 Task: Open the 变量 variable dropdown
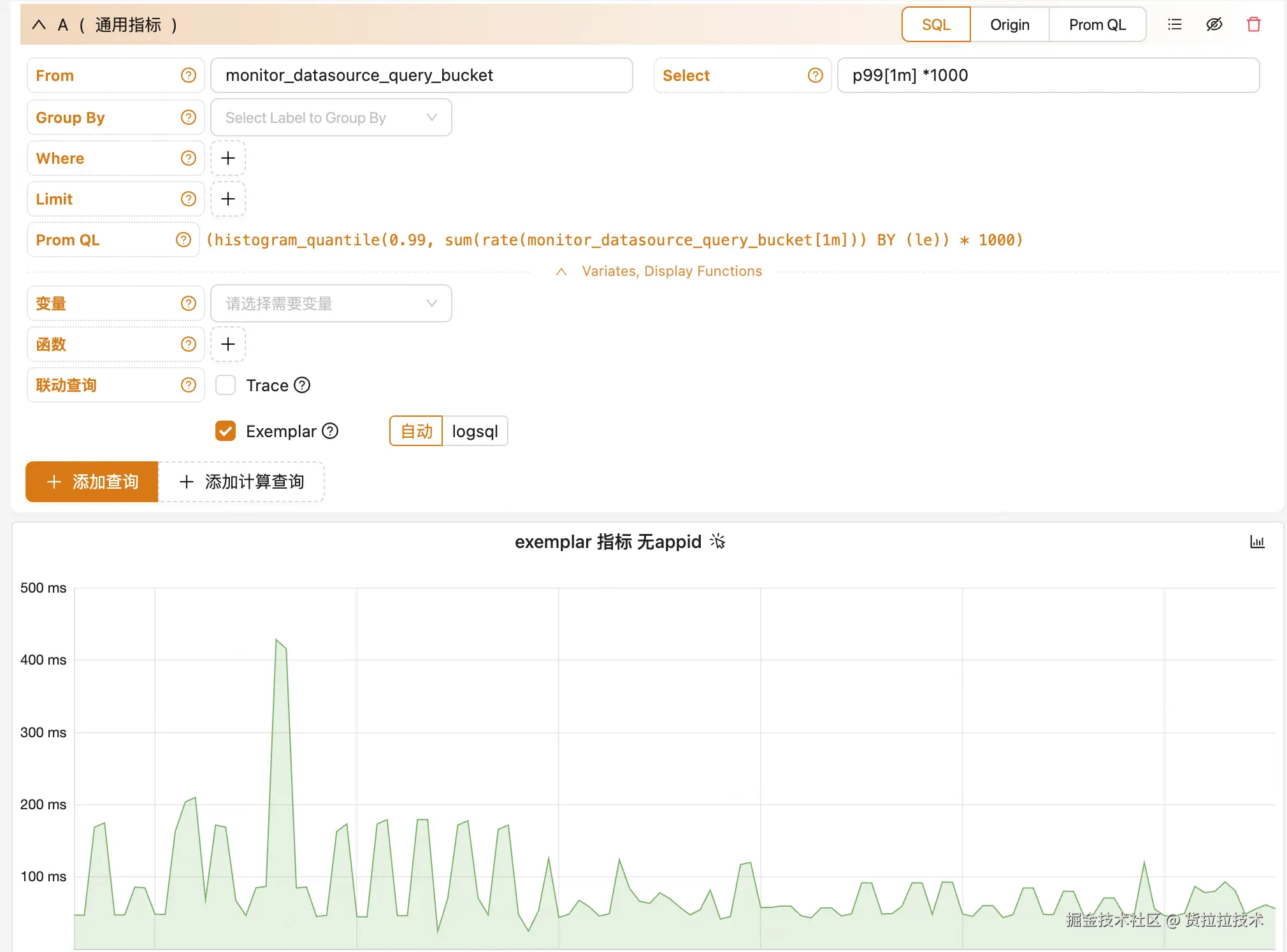[331, 304]
